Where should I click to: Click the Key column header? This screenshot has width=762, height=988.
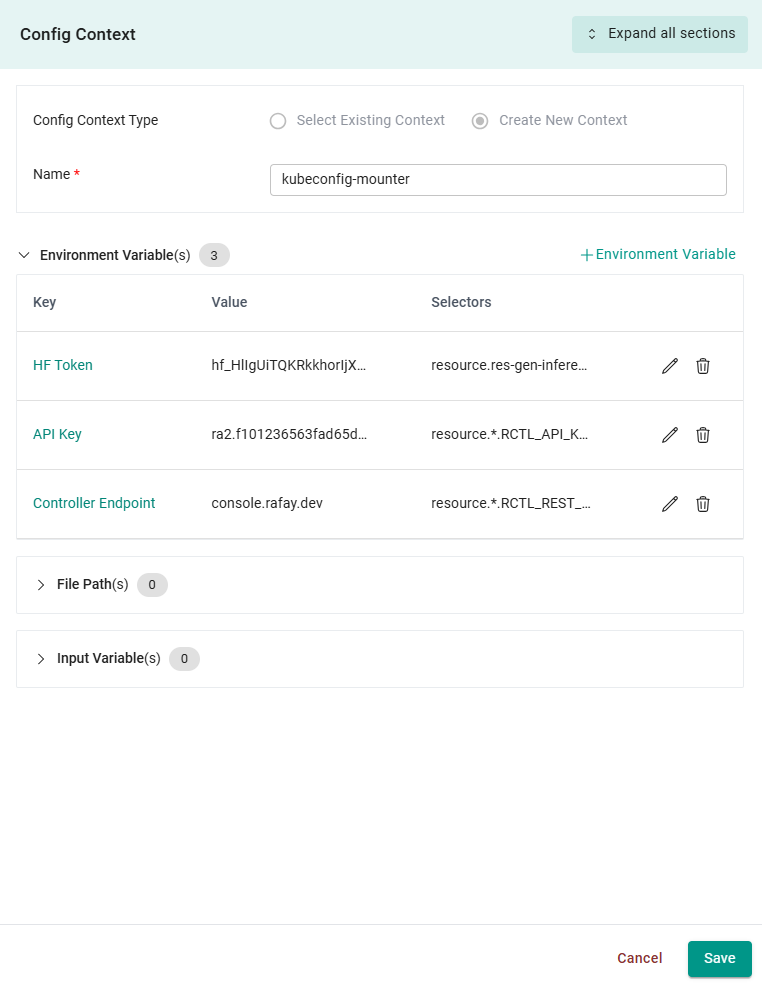(x=44, y=302)
